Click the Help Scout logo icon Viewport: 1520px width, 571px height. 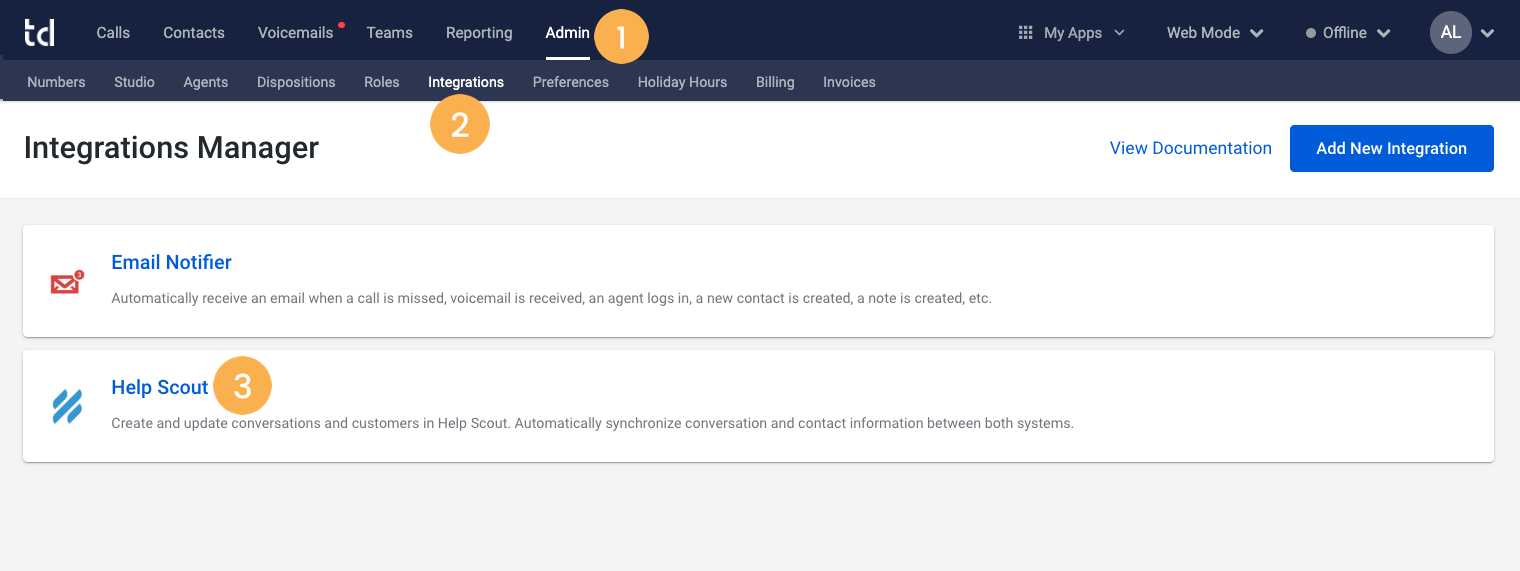(x=67, y=407)
